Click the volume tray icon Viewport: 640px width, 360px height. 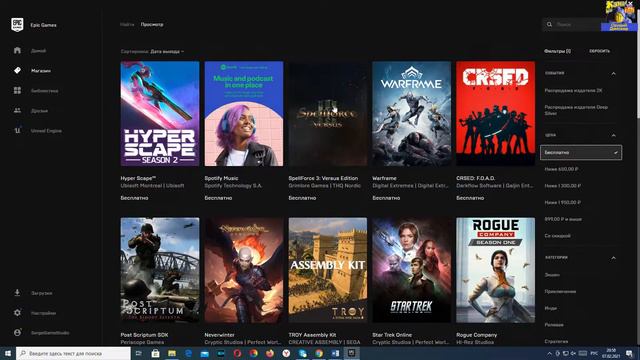[573, 353]
